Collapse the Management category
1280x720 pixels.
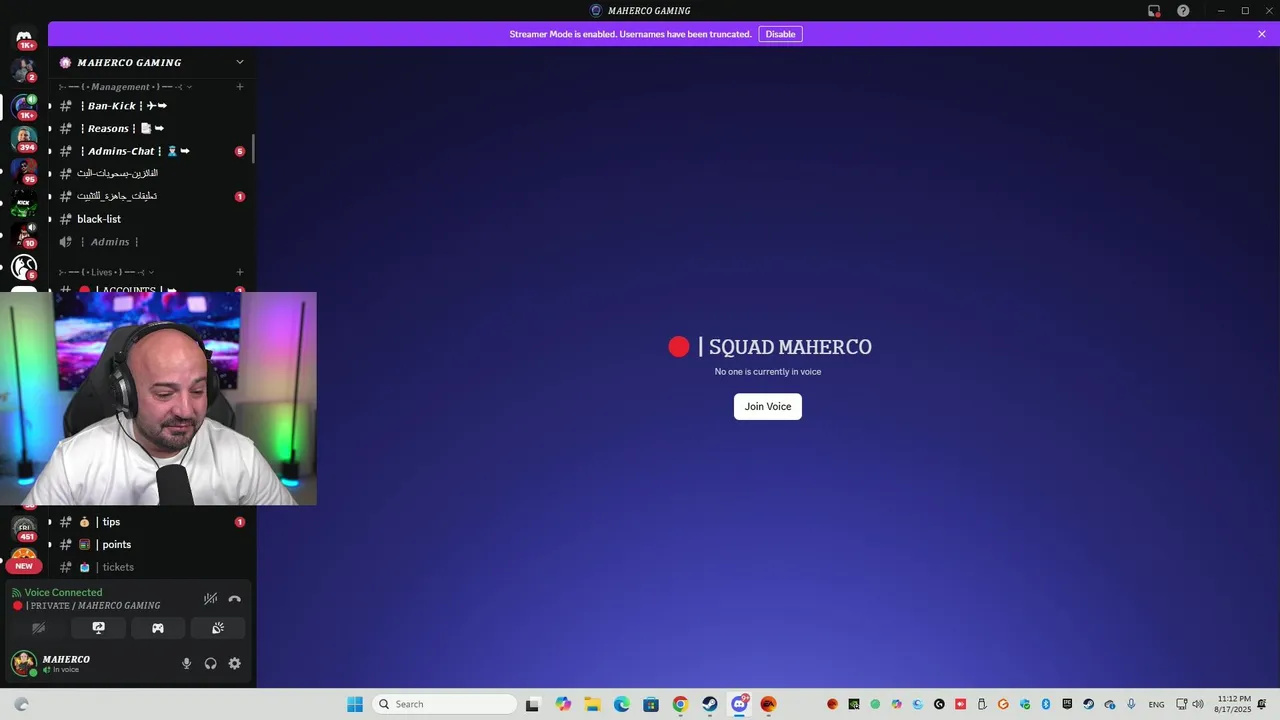pyautogui.click(x=125, y=87)
